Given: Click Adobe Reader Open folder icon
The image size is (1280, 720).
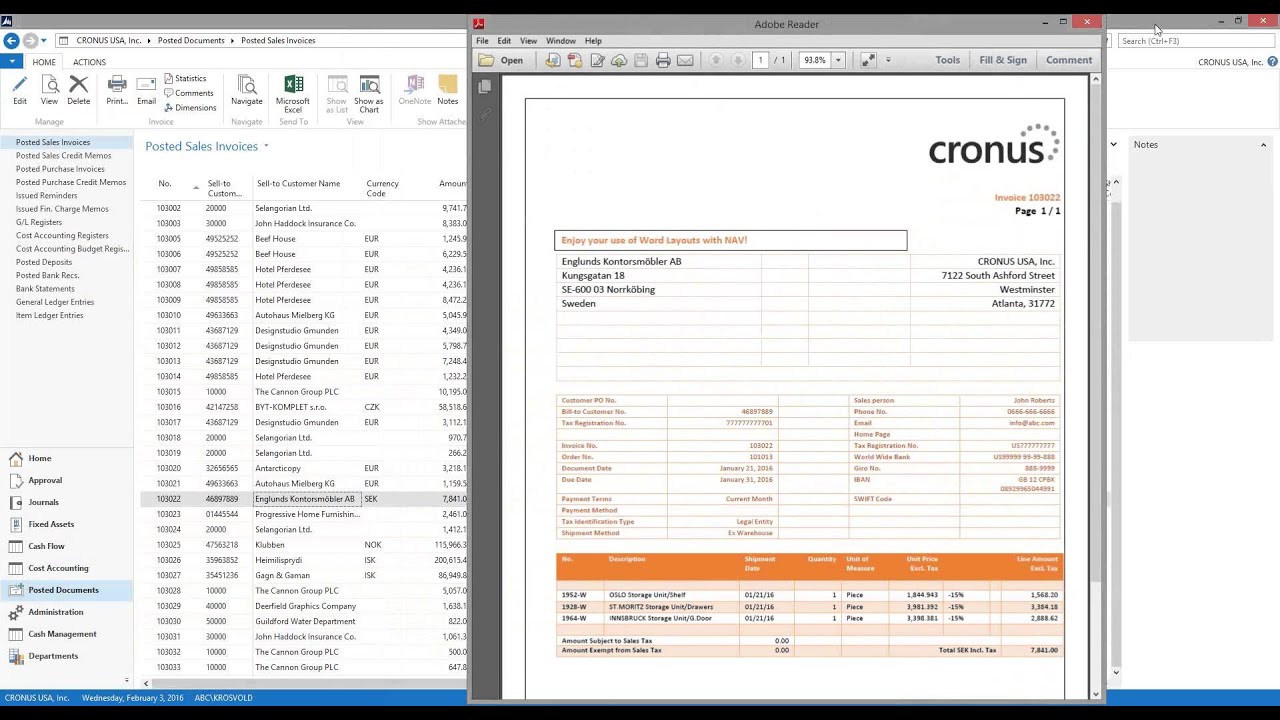Looking at the screenshot, I should 486,60.
